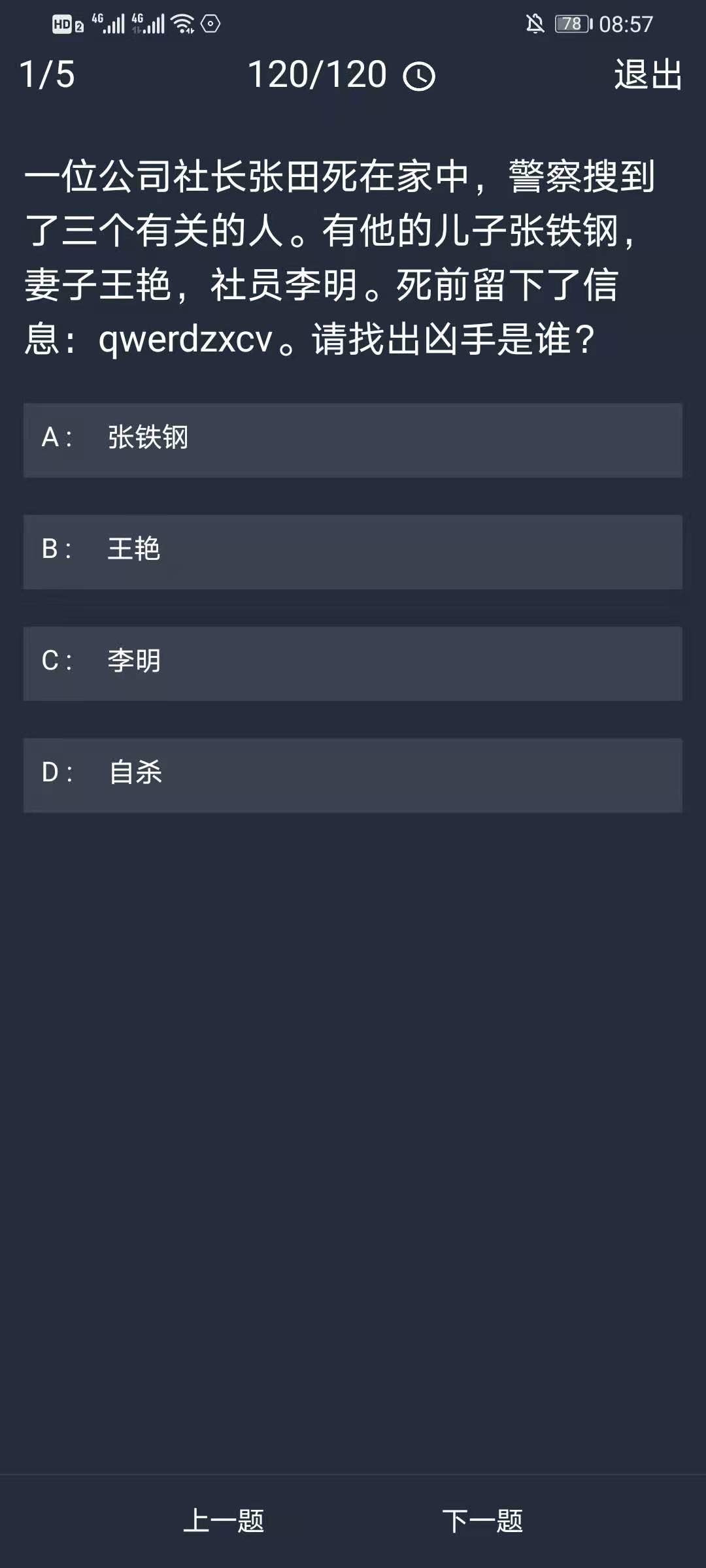
Task: Tap the muted notification bell icon
Action: 535,24
